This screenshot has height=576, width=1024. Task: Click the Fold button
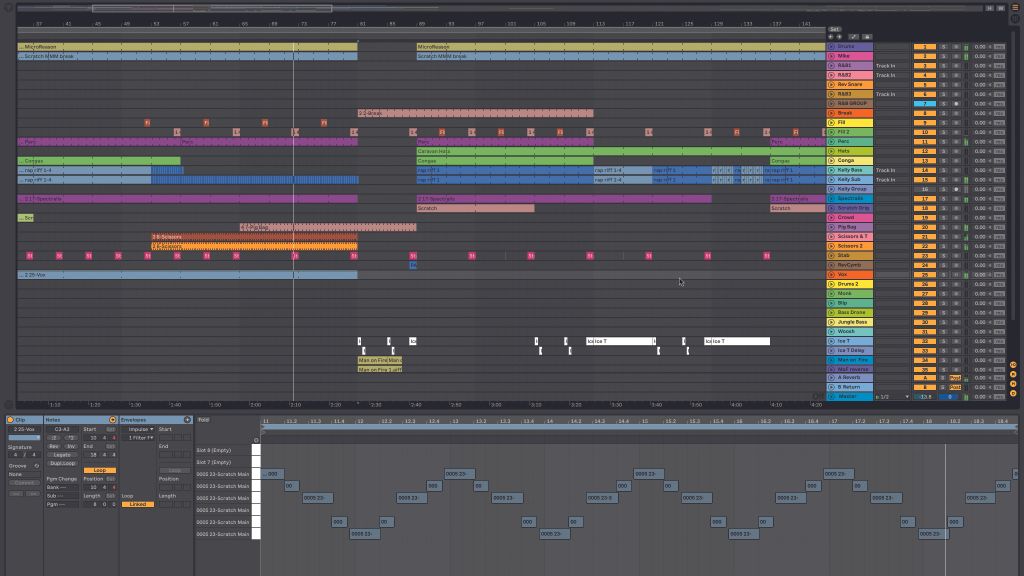point(204,420)
